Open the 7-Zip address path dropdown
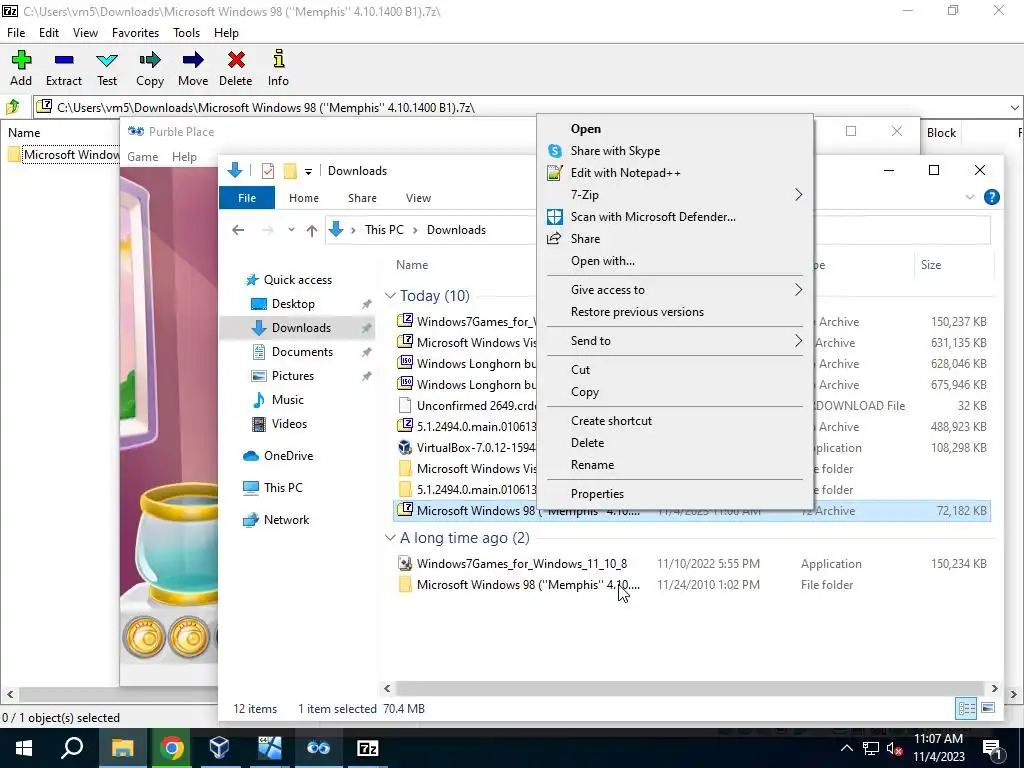Image resolution: width=1024 pixels, height=768 pixels. (x=1014, y=107)
